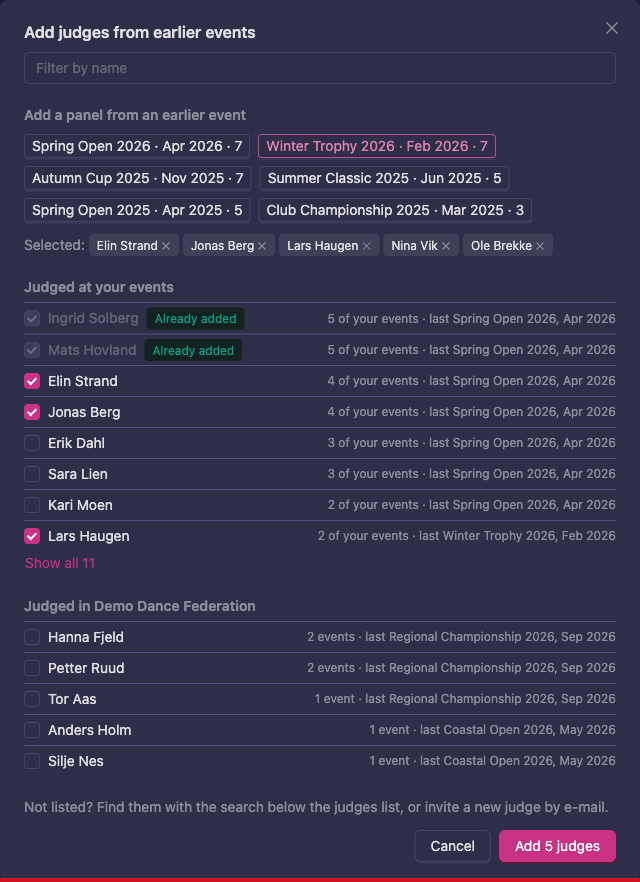Click Cancel button
Screen dimensions: 640x882
click(453, 846)
